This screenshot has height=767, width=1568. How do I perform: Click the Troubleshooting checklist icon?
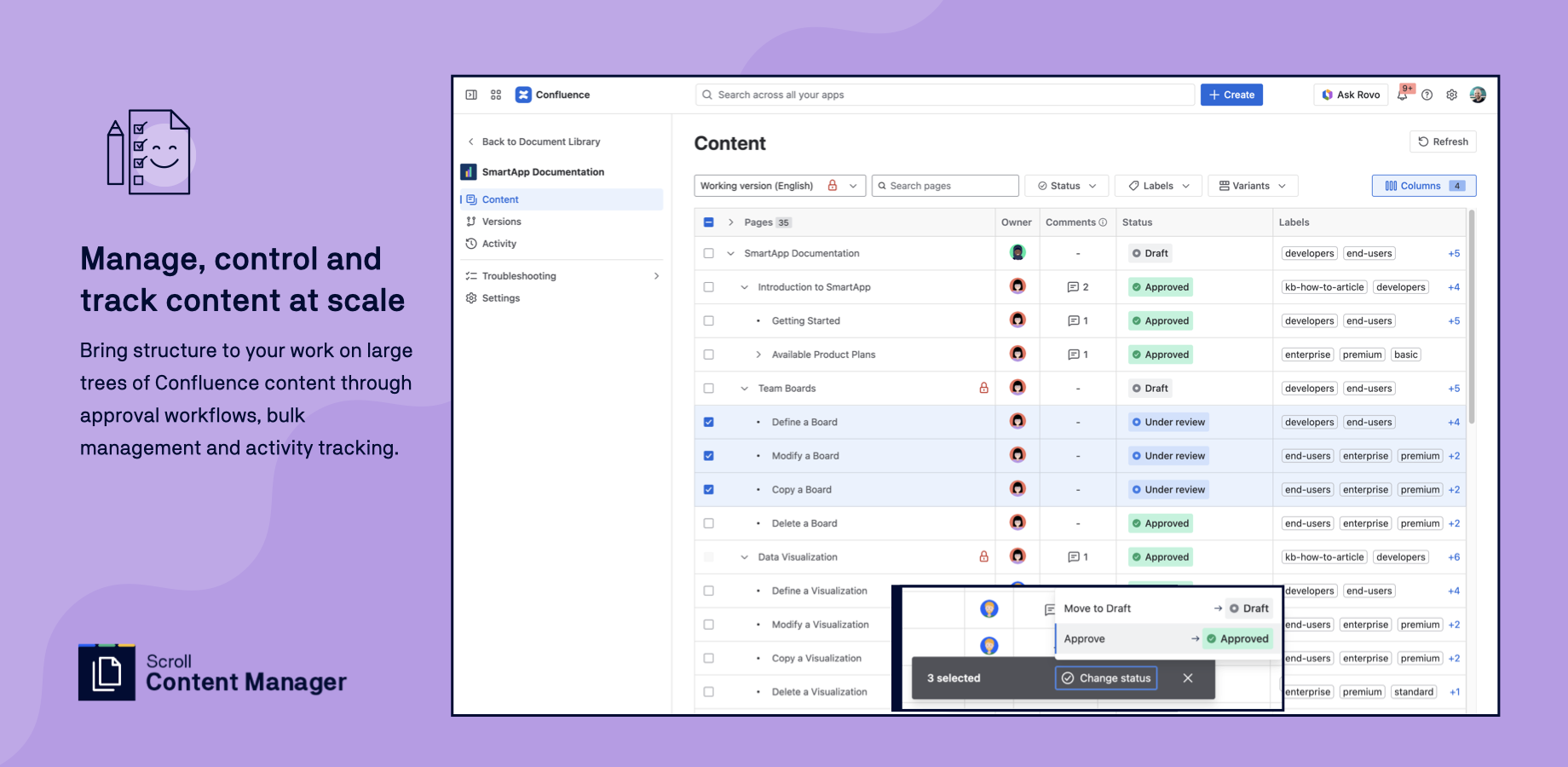coord(470,275)
